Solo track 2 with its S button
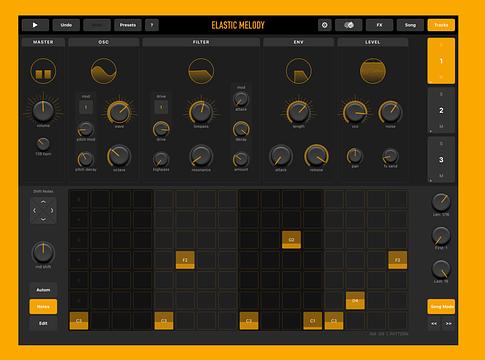Viewport: 485px width, 360px height. click(441, 94)
